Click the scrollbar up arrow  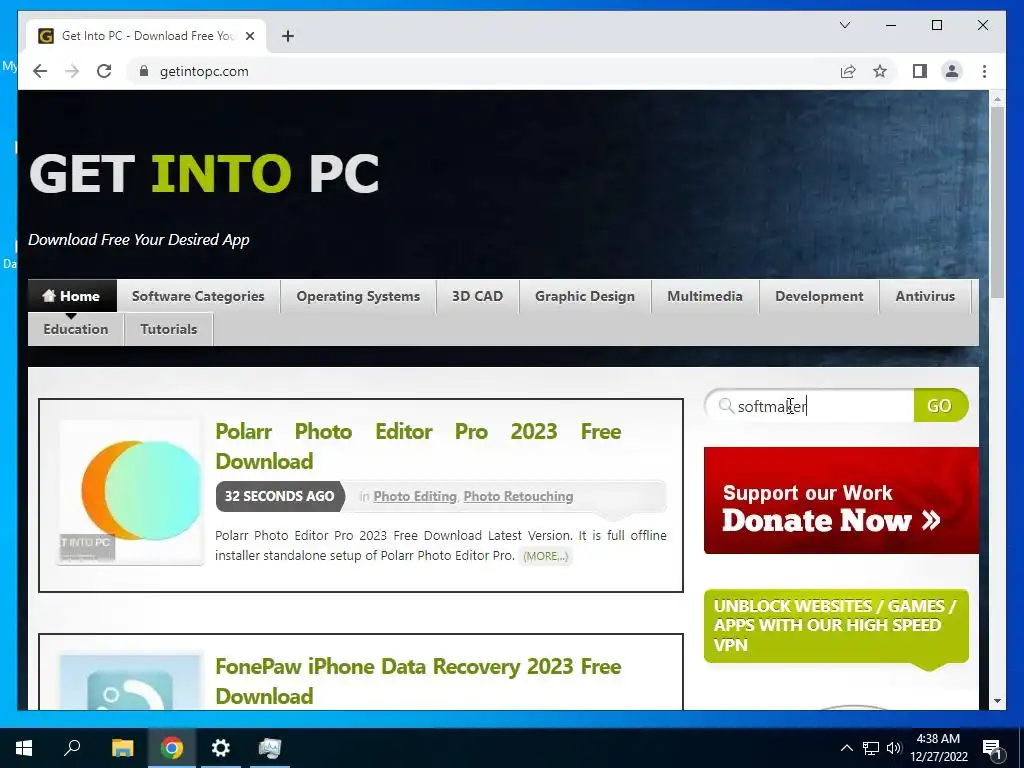click(x=997, y=99)
